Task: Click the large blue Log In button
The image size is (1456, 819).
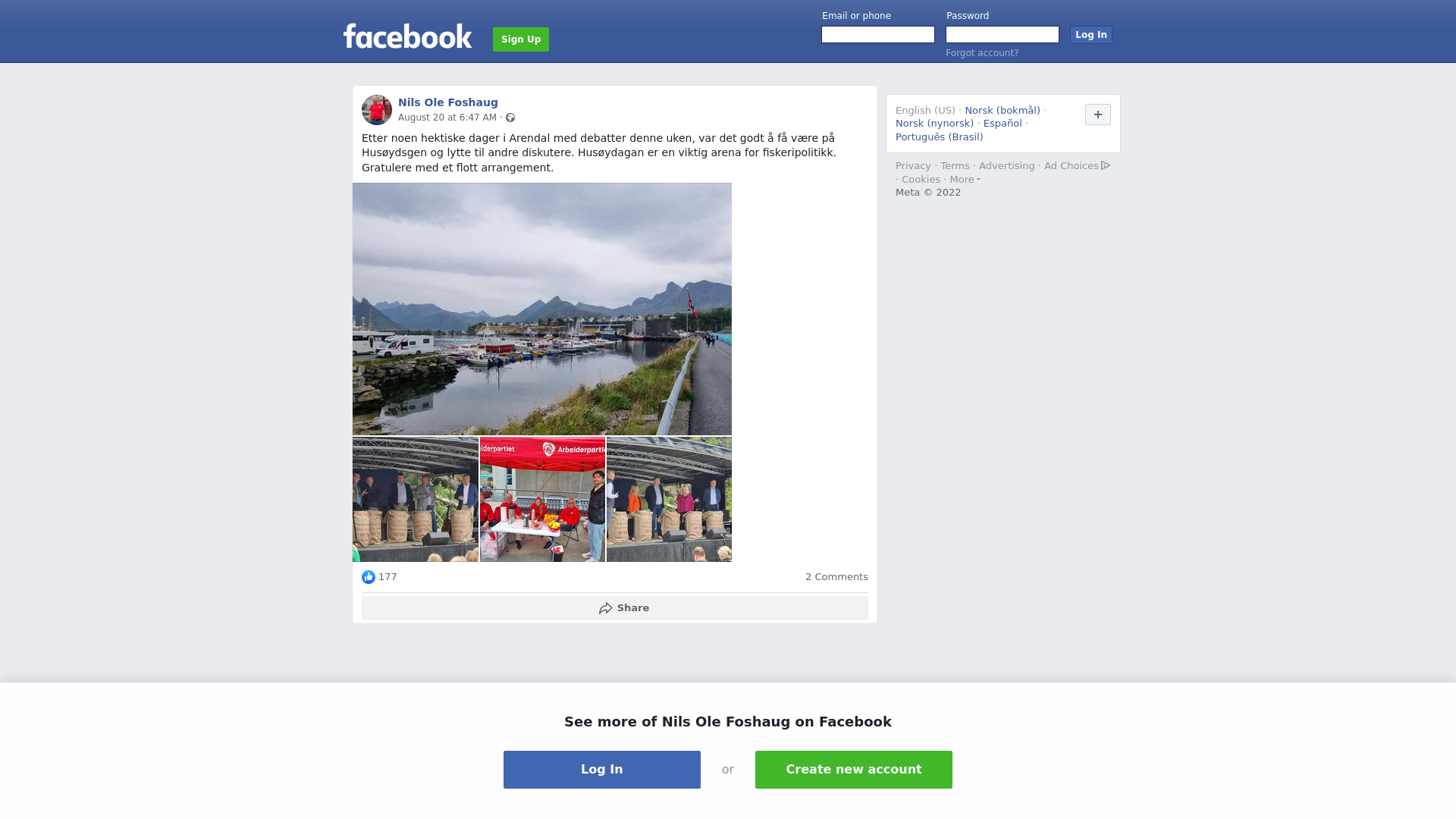Action: [x=602, y=770]
